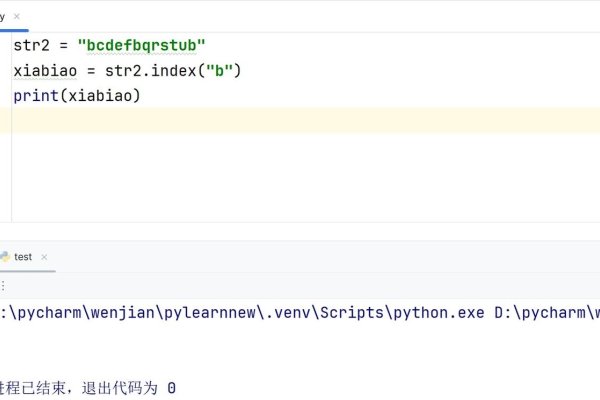600x400 pixels.
Task: Click python.exe in the console path
Action: pyautogui.click(x=439, y=313)
